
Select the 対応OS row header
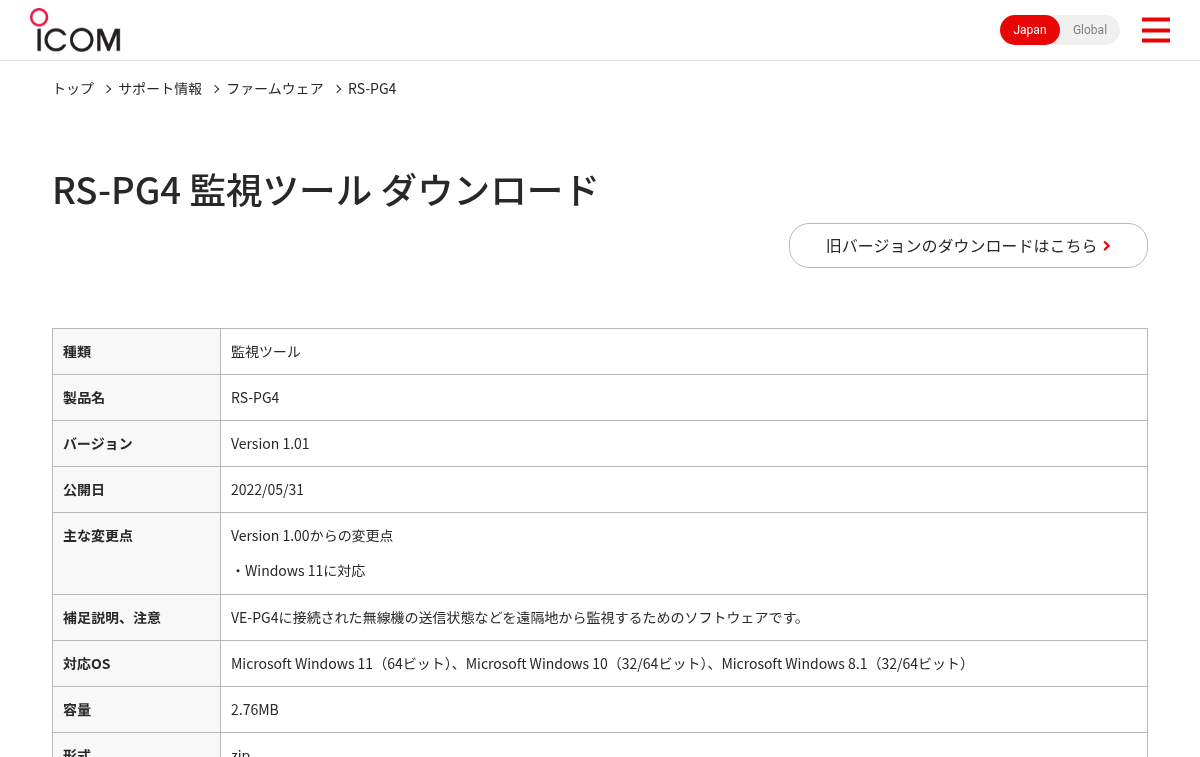(x=137, y=664)
